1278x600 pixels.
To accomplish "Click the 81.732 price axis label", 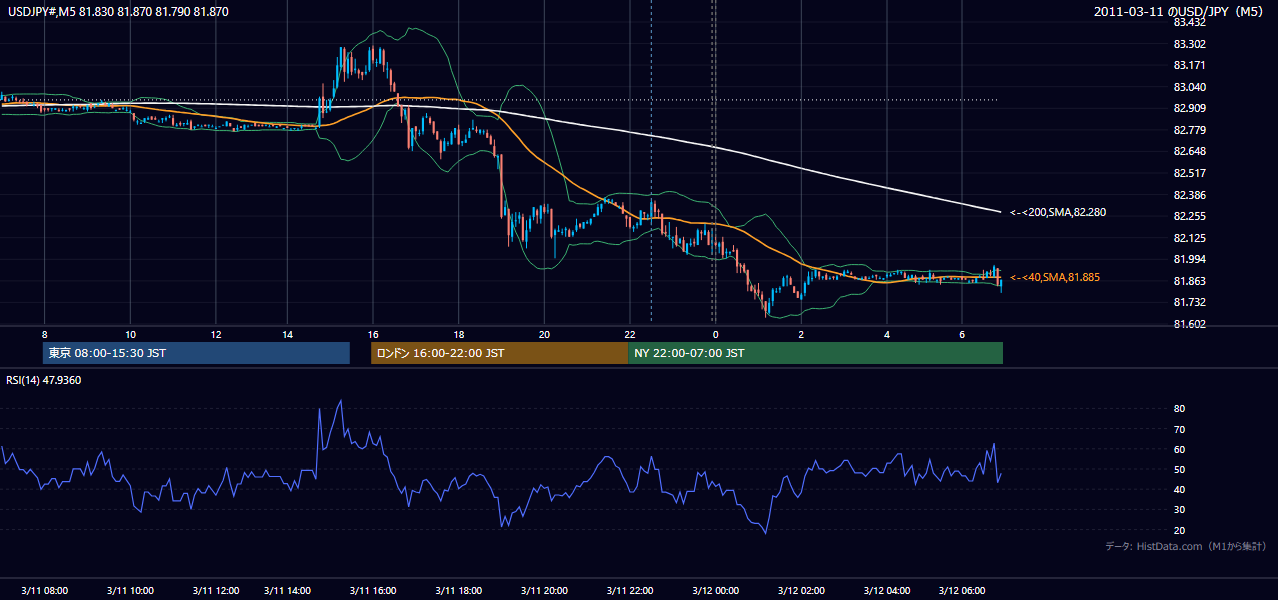I will point(1190,302).
